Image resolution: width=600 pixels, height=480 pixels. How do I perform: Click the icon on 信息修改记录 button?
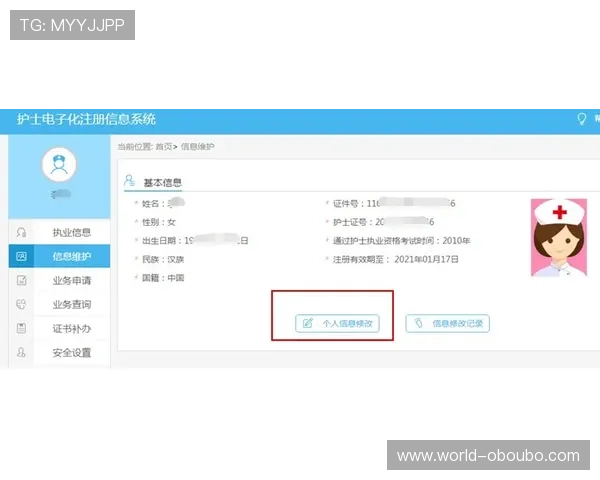point(419,323)
